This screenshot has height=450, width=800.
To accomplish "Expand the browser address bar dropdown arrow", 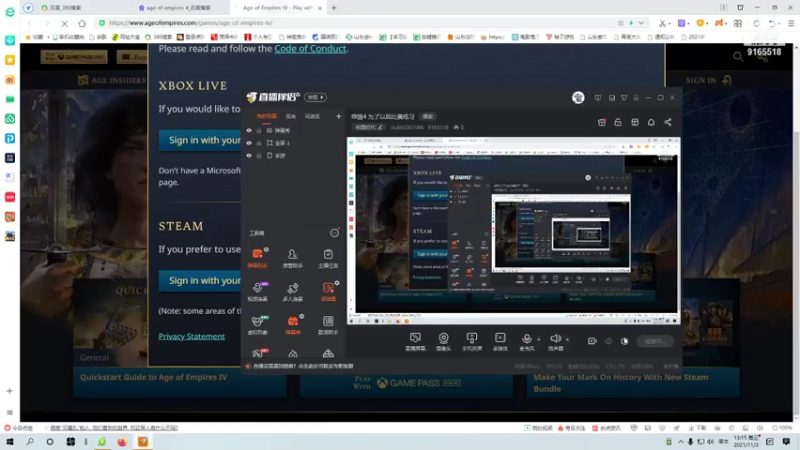I will (x=641, y=23).
